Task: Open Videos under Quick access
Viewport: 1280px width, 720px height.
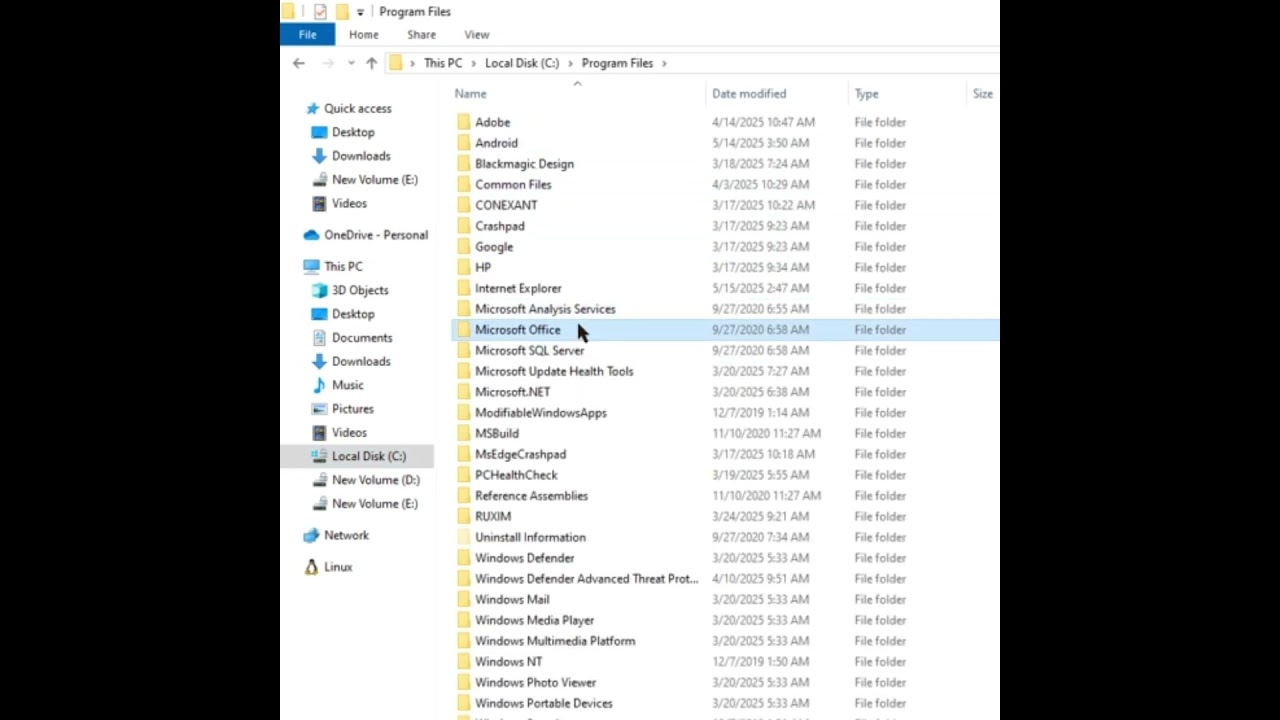Action: click(349, 203)
